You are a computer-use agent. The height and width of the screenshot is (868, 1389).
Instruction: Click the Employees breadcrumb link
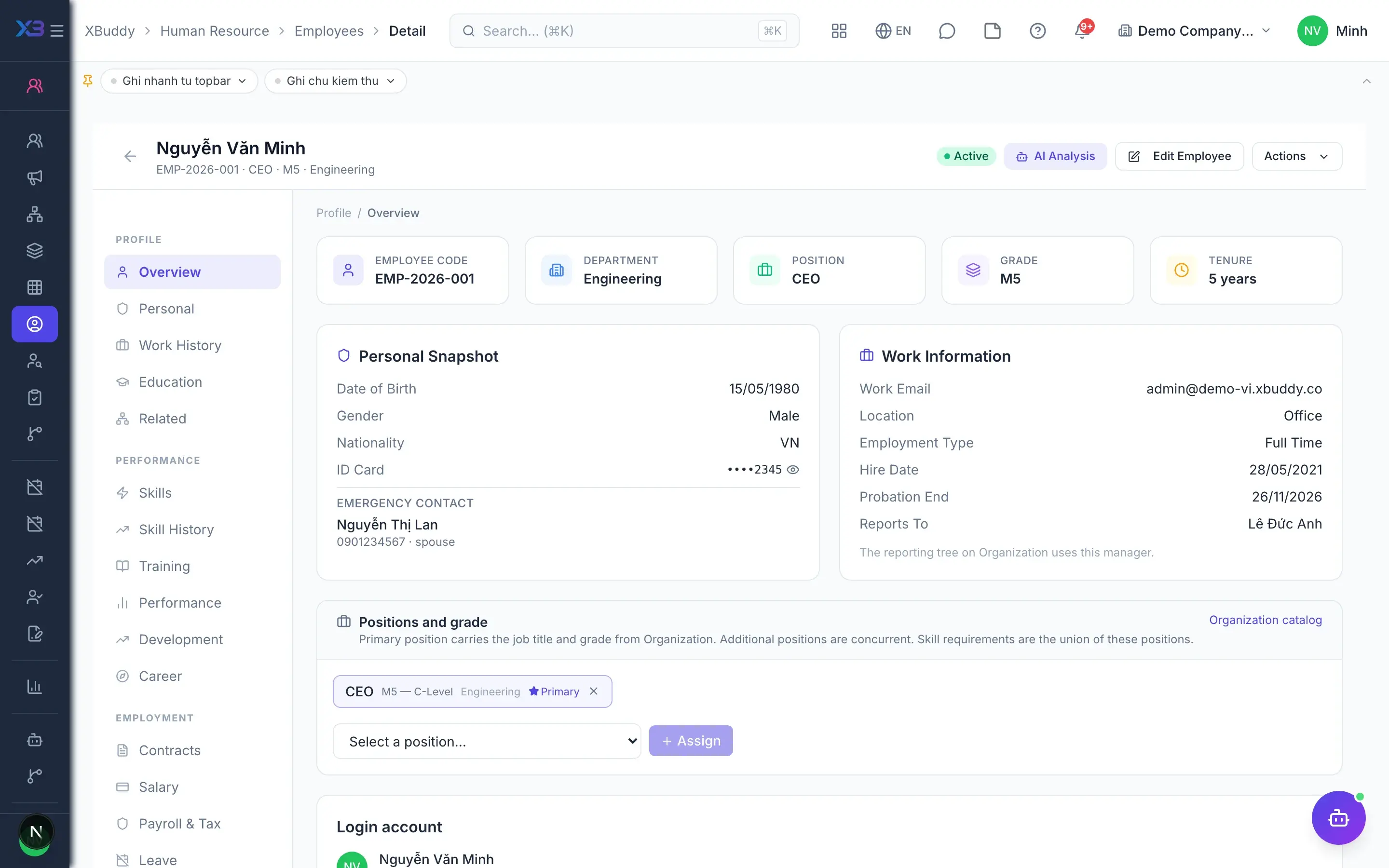[x=329, y=30]
